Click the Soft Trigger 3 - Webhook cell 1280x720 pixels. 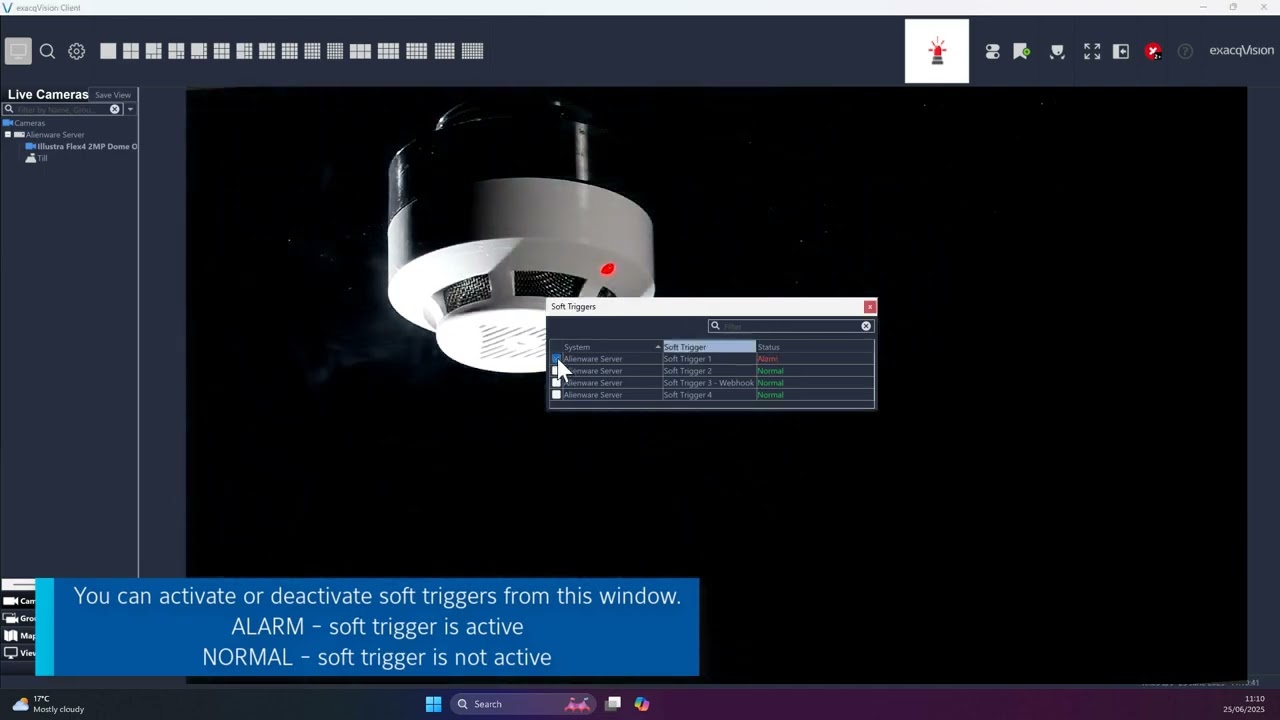click(x=708, y=382)
